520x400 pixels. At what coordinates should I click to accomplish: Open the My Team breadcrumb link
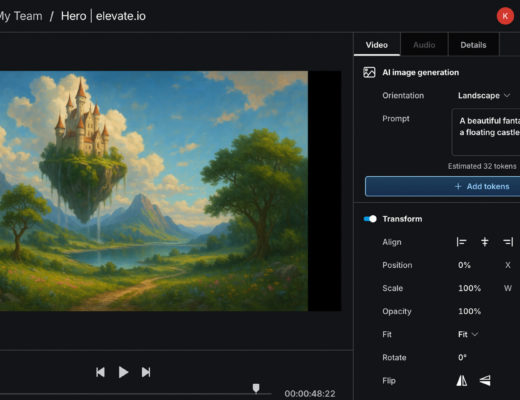[21, 16]
